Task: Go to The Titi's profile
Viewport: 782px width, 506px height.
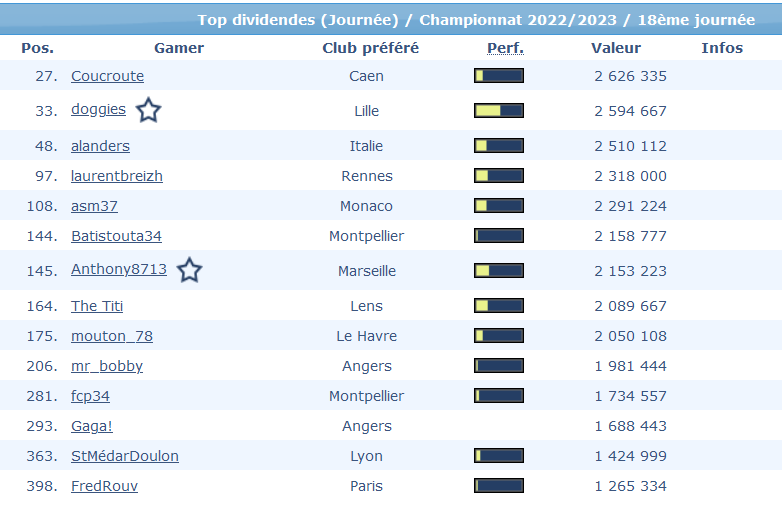Action: pos(97,306)
